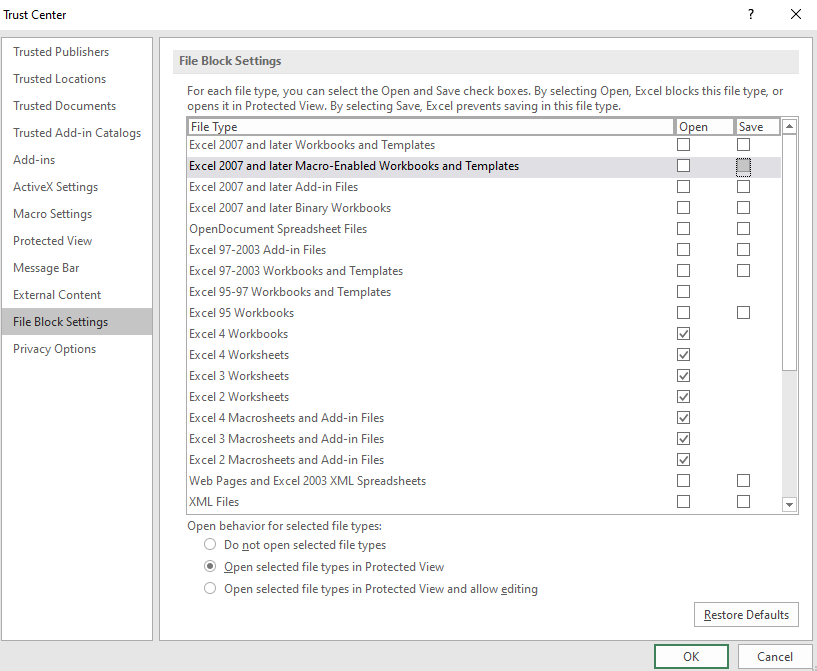
Task: Uncheck Open for Excel 3 Macrosheets and Add-in Files
Action: click(x=683, y=439)
